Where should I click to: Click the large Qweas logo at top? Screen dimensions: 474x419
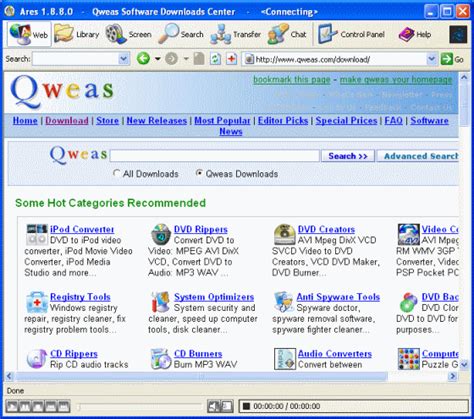62,91
